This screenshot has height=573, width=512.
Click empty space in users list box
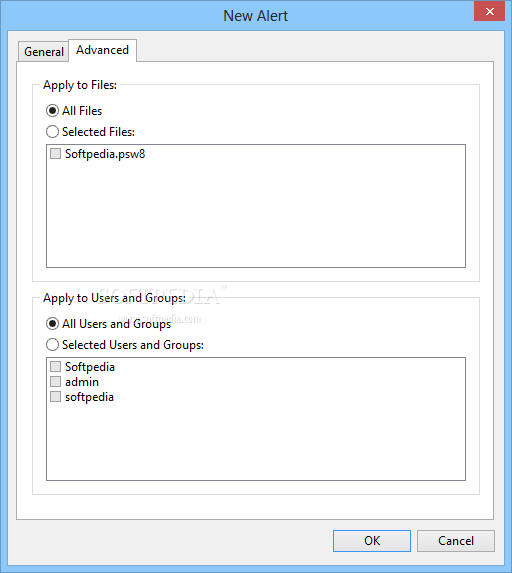(256, 442)
